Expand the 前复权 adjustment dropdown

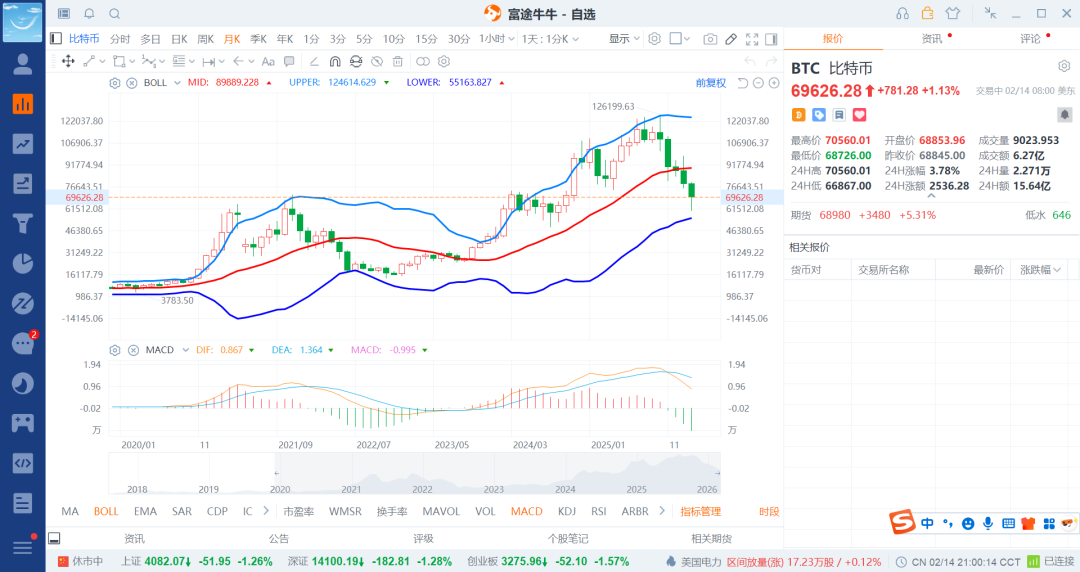pos(711,83)
